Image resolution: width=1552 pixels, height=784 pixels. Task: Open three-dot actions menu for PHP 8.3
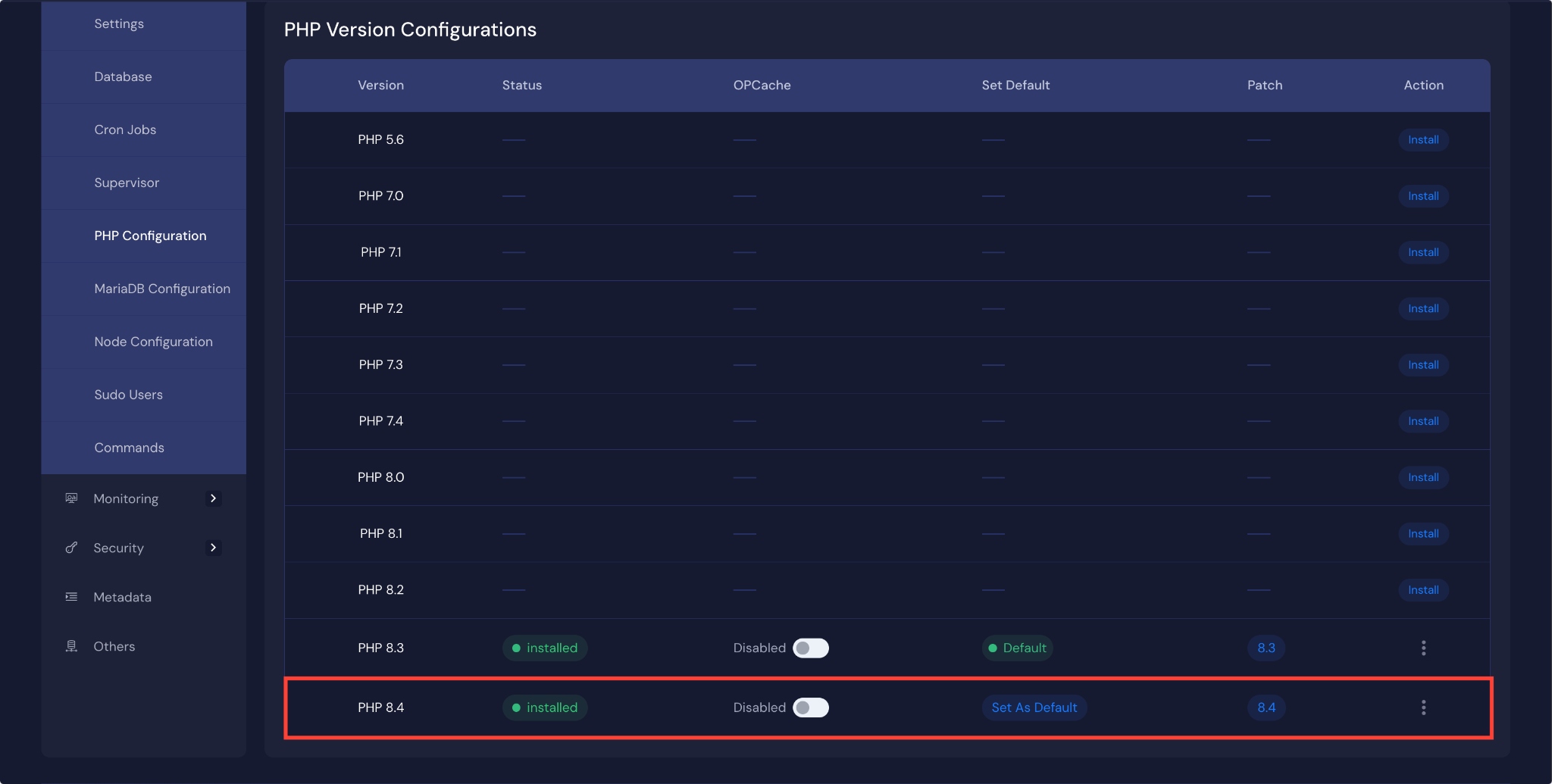click(x=1423, y=648)
